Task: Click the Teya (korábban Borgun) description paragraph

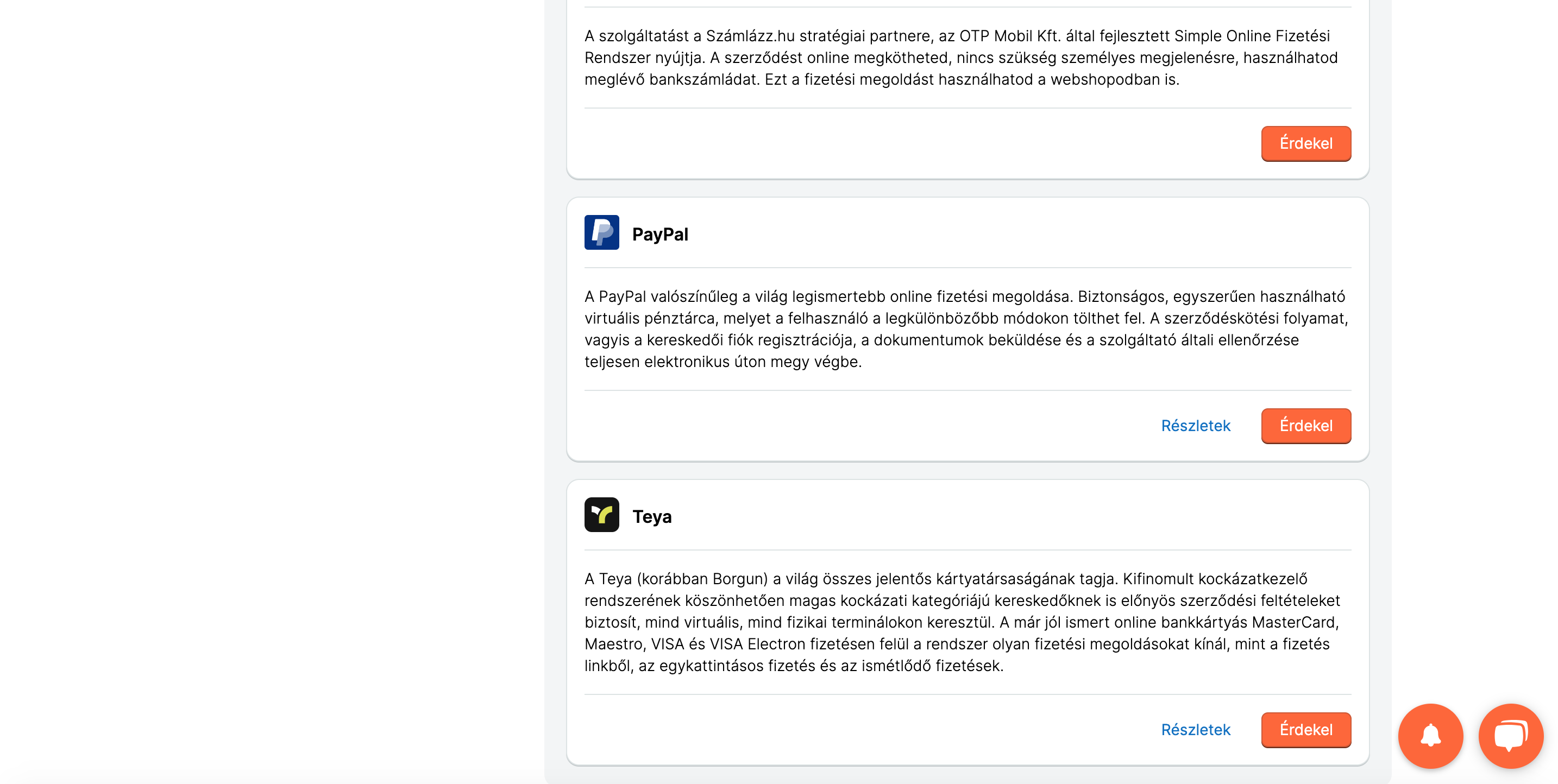Action: (962, 622)
